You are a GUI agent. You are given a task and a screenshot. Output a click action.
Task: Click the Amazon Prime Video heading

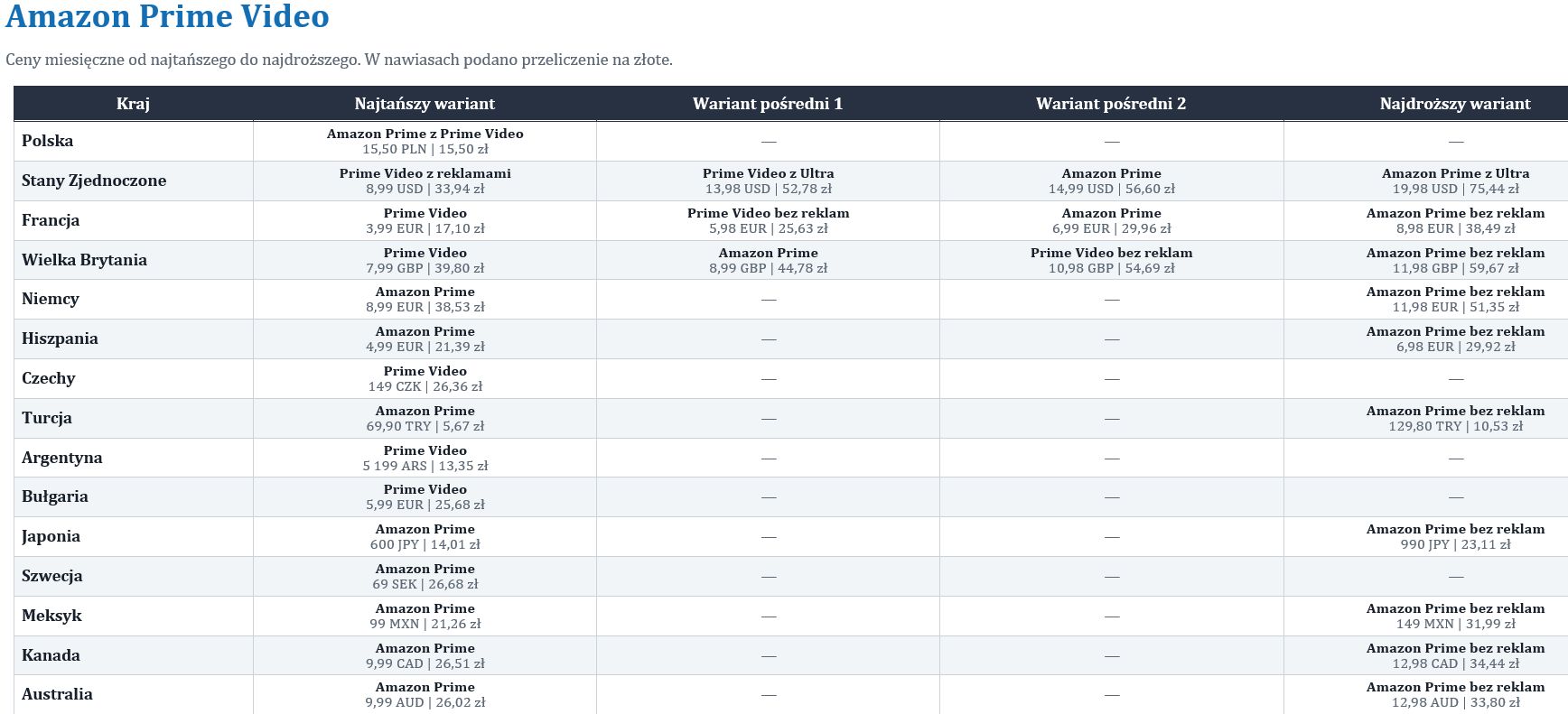167,16
